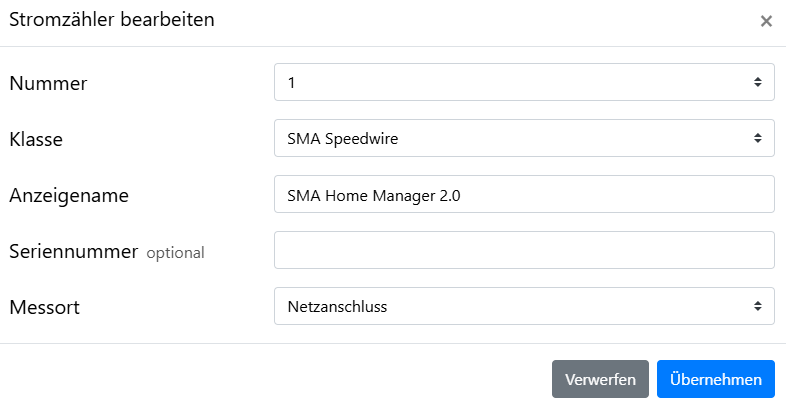
Task: Click the empty Seriennummer input field
Action: point(523,250)
